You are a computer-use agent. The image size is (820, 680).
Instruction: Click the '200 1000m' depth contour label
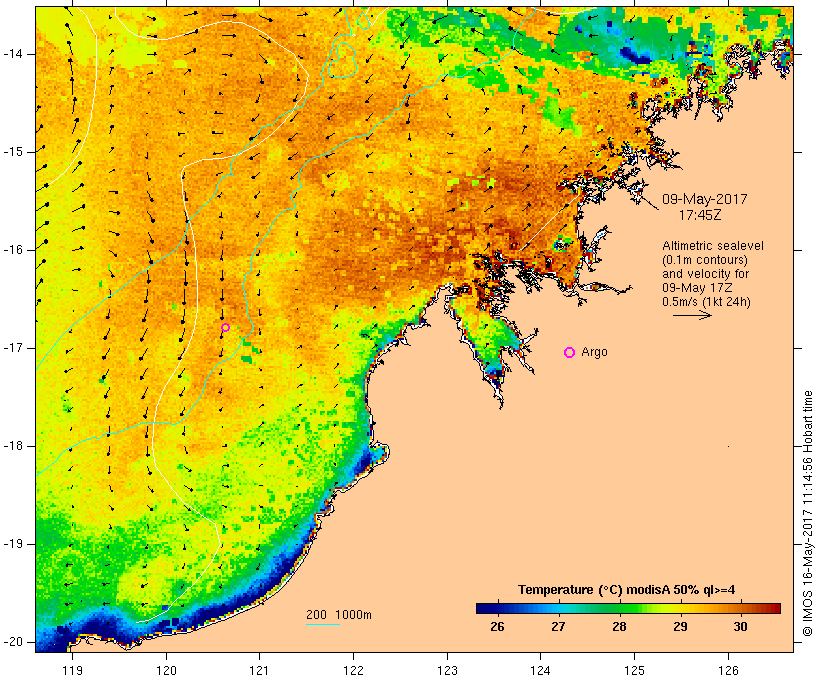[x=339, y=615]
